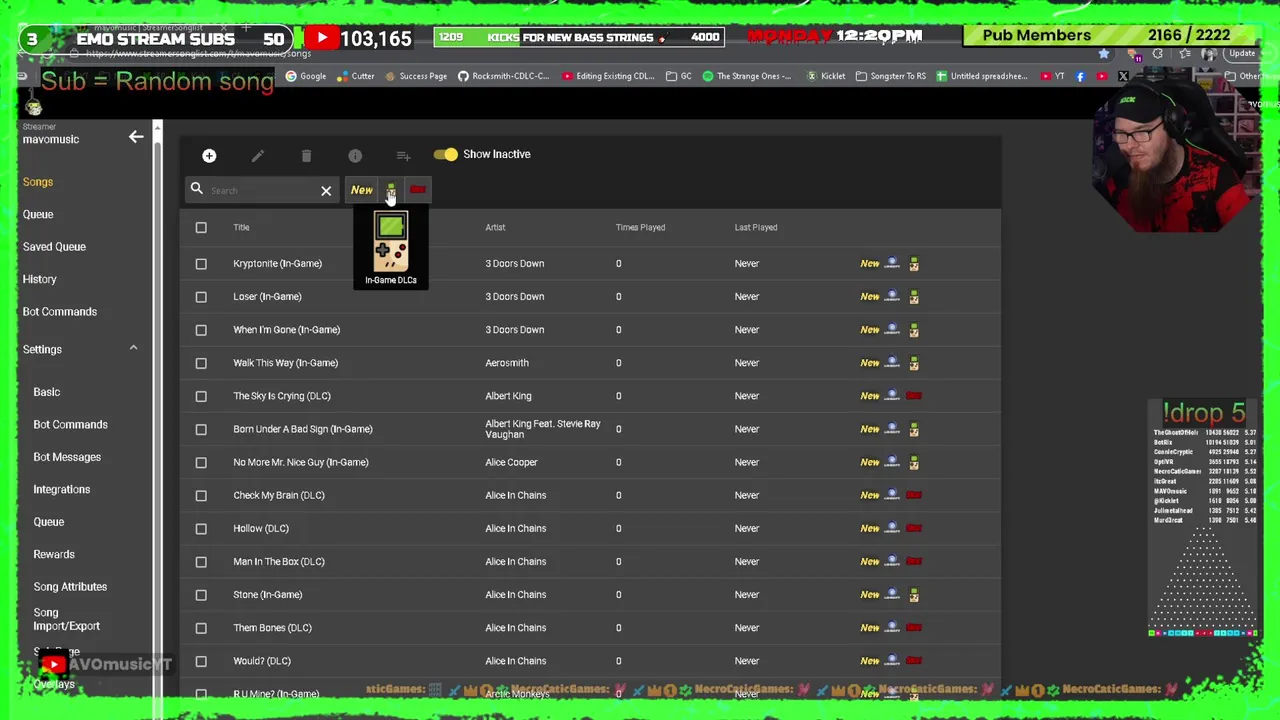The height and width of the screenshot is (720, 1280).
Task: Select the Them Bones (DLC) checkbox
Action: [x=201, y=628]
